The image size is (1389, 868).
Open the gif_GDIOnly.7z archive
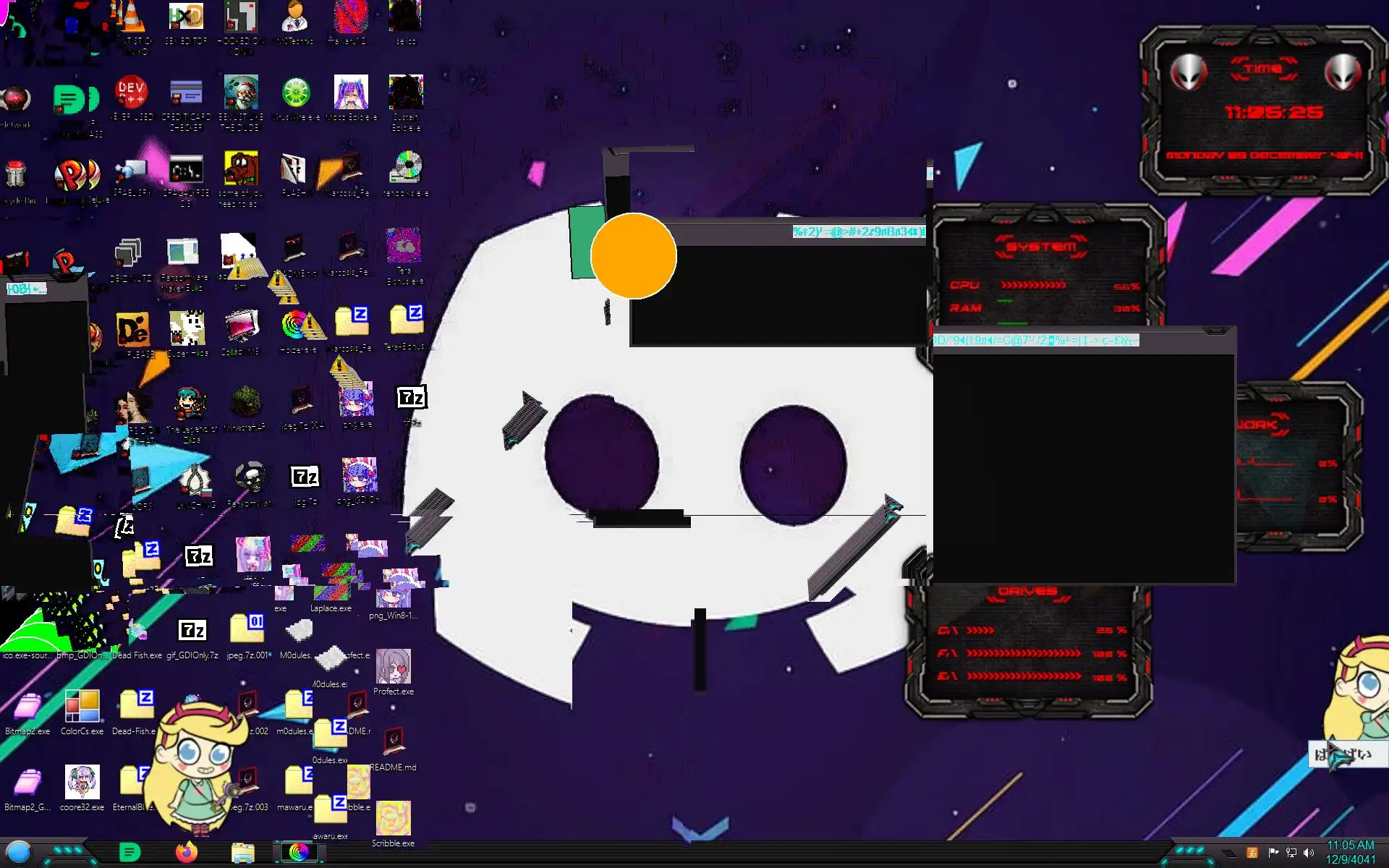[192, 631]
